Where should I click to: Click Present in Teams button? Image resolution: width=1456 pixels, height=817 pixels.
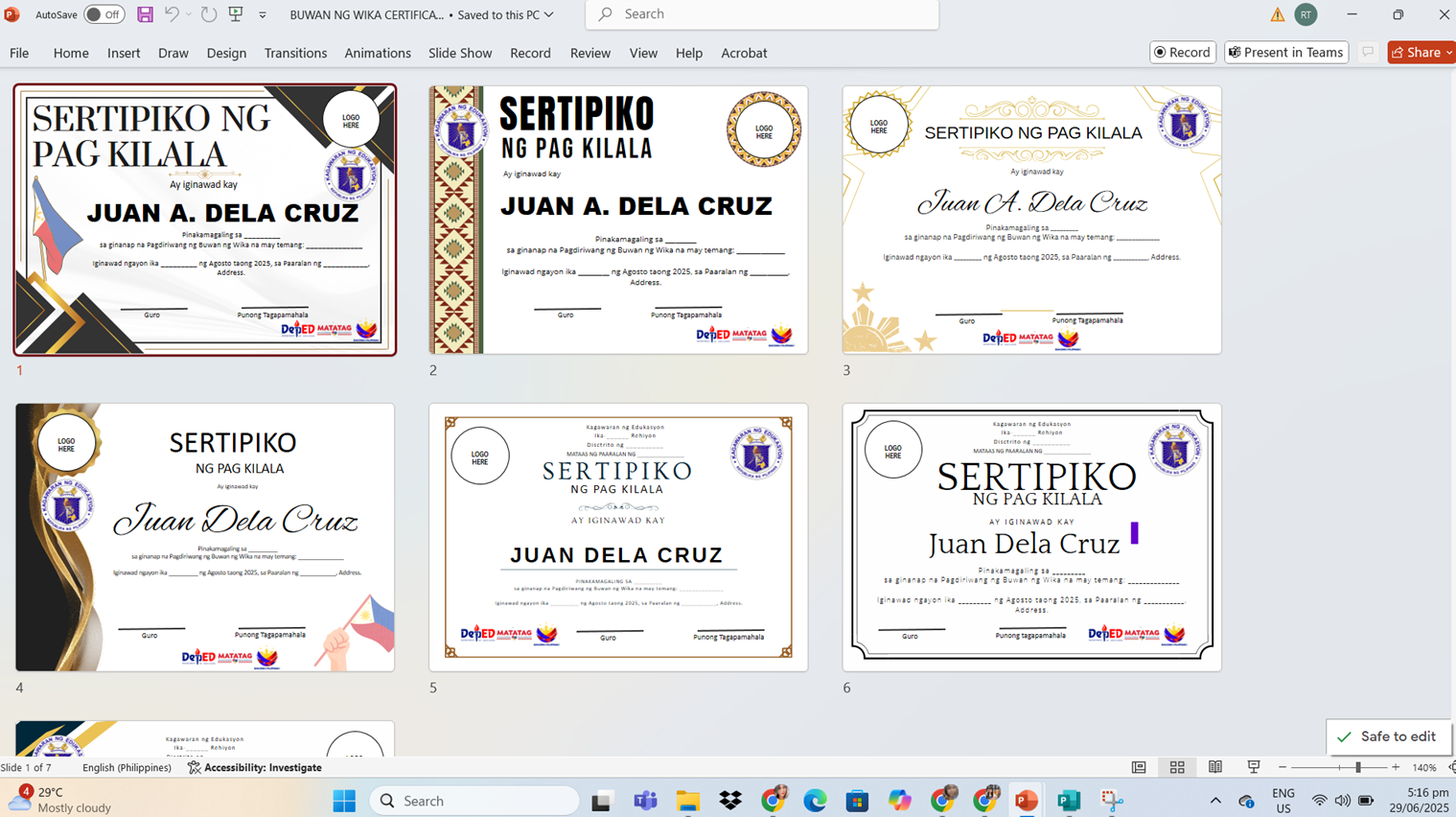[x=1286, y=52]
